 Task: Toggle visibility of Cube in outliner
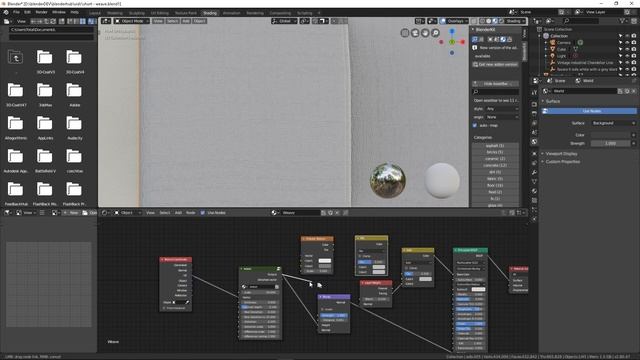point(627,49)
